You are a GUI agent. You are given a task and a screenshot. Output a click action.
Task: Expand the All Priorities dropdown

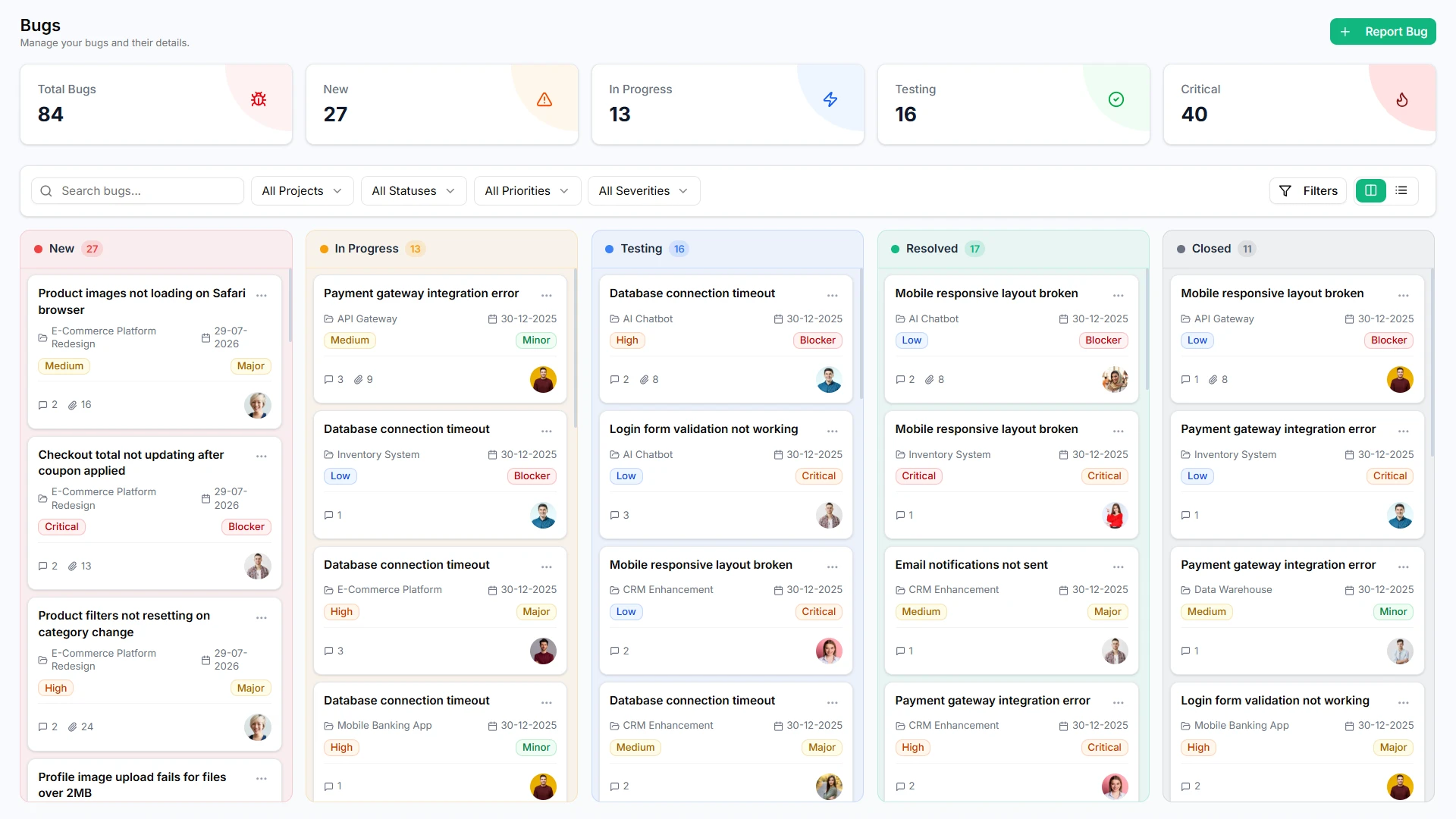(527, 191)
